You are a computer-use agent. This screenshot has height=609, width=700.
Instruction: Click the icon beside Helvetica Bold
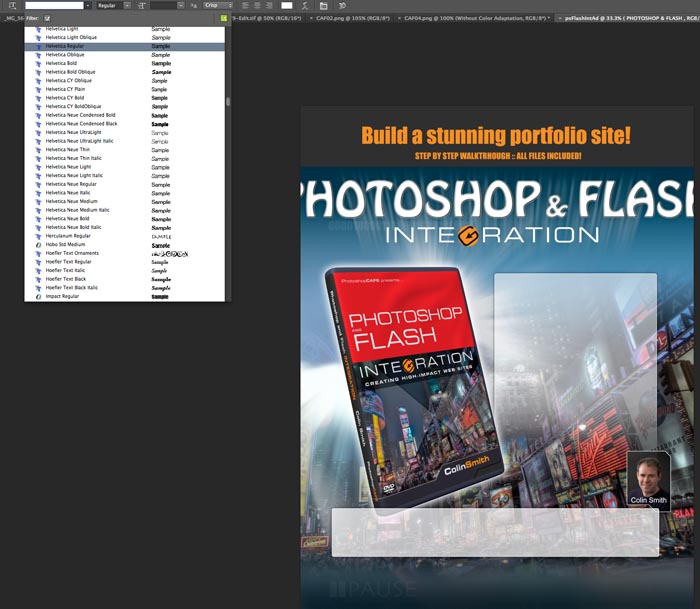(x=38, y=63)
